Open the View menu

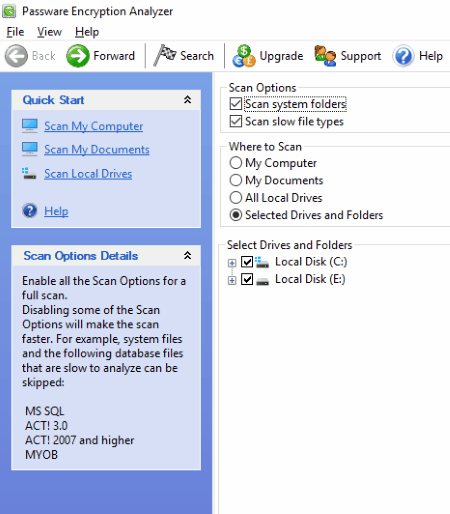coord(49,32)
